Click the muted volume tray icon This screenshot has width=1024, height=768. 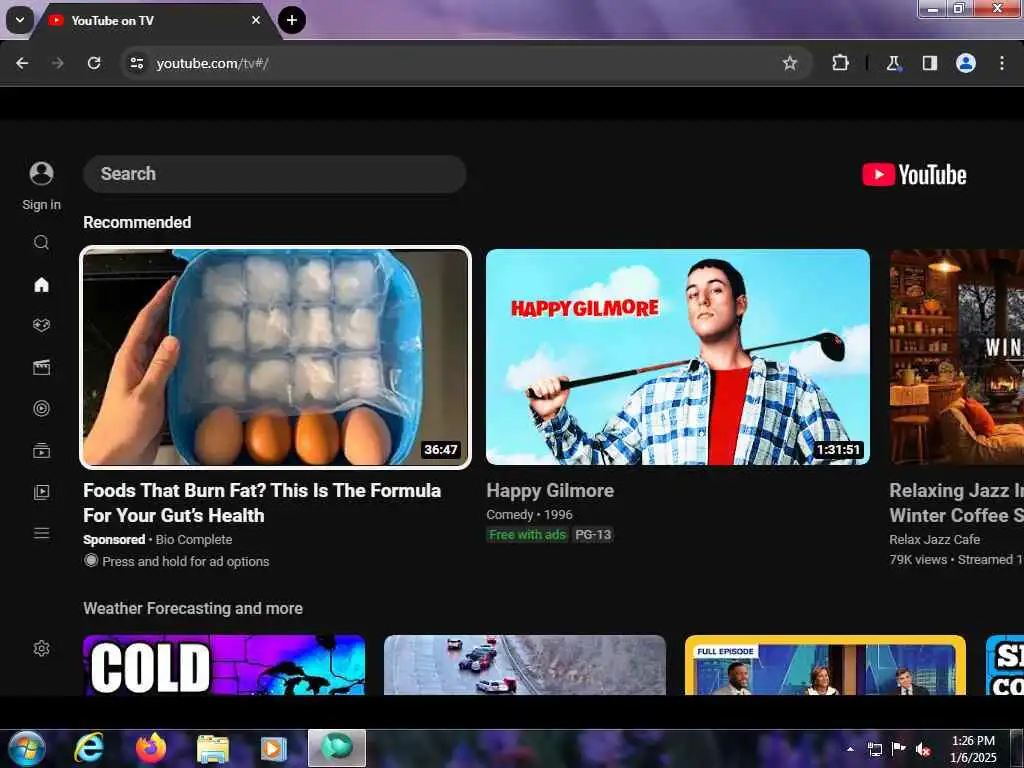coord(923,750)
